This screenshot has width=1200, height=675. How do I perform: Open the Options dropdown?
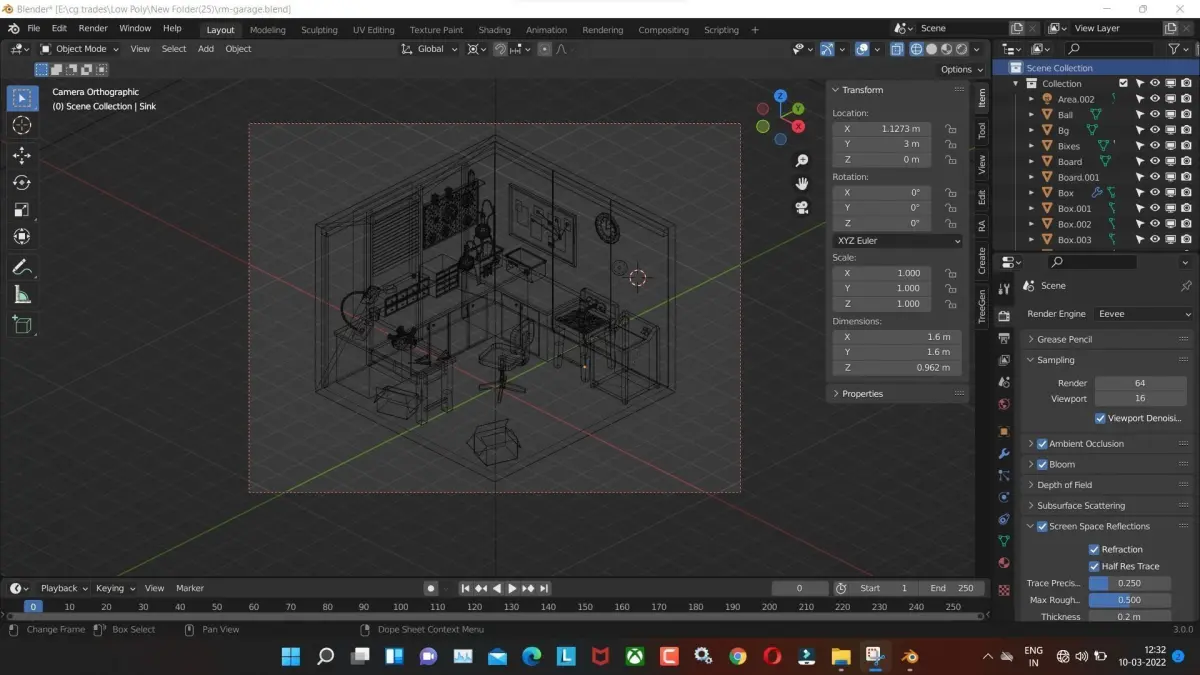[961, 69]
